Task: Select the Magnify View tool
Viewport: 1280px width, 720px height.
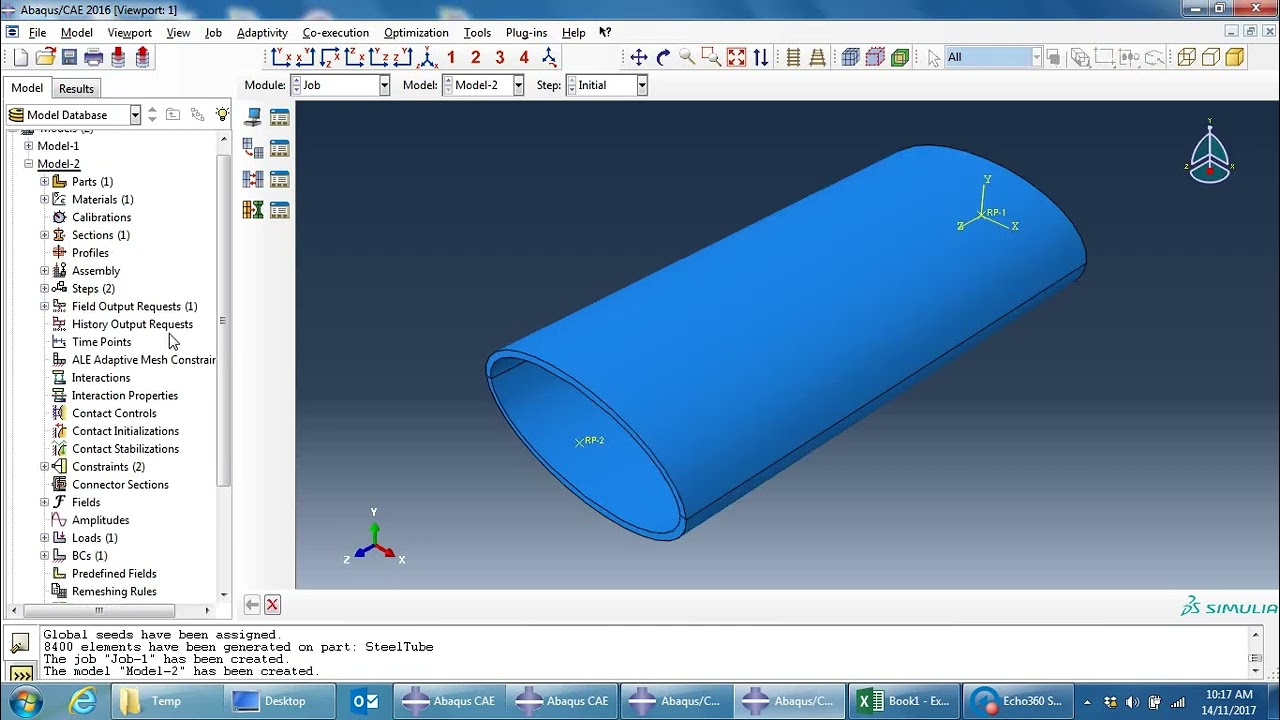Action: click(687, 58)
